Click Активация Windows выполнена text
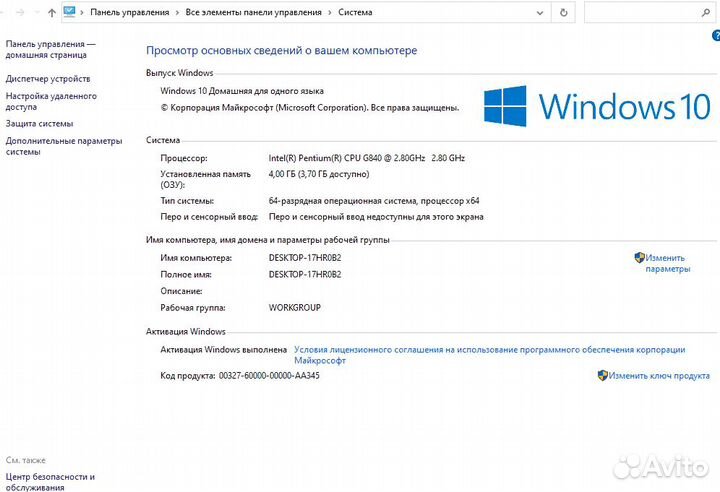720x492 pixels. (x=224, y=350)
